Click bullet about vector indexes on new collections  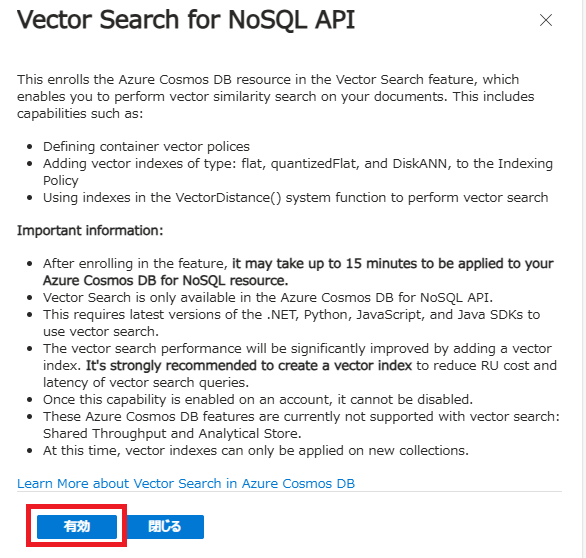(256, 451)
